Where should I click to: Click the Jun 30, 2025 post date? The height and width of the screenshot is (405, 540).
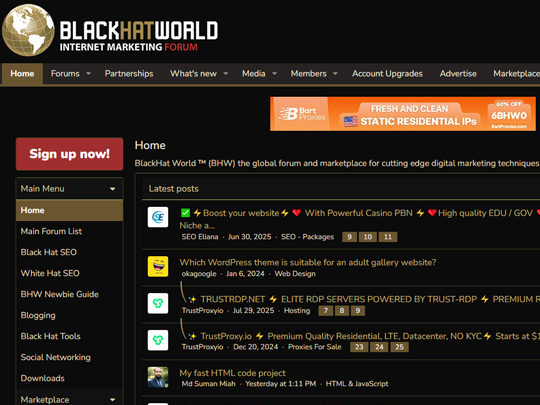coord(249,237)
